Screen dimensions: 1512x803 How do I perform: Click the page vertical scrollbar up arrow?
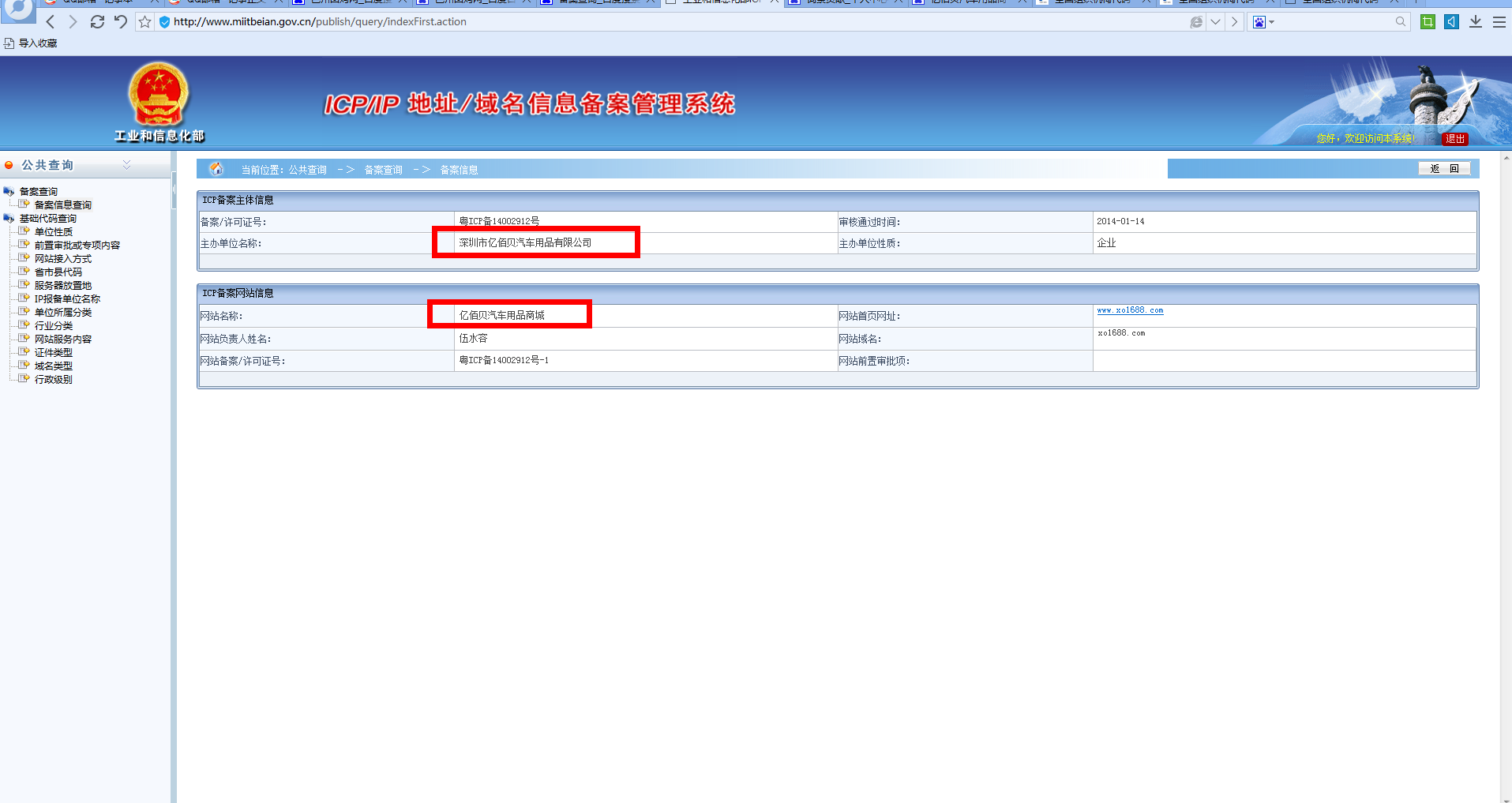point(1506,158)
